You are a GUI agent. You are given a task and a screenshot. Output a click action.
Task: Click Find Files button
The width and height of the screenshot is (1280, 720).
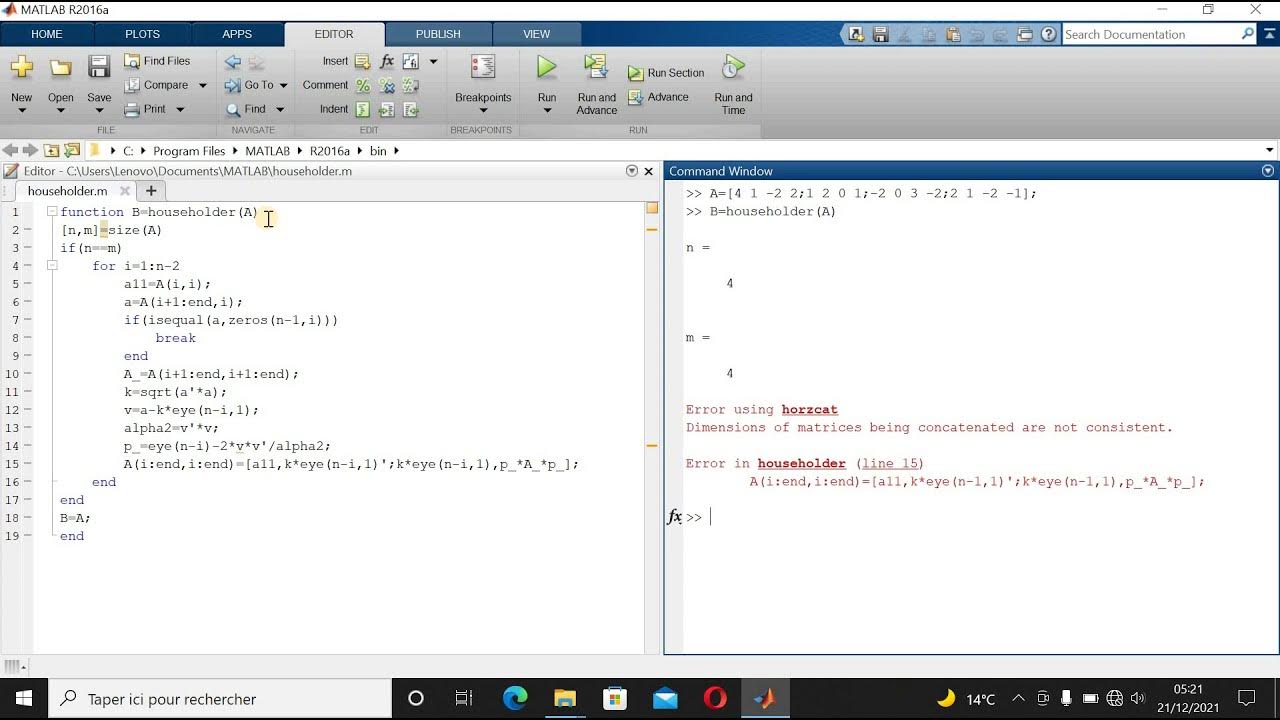157,61
